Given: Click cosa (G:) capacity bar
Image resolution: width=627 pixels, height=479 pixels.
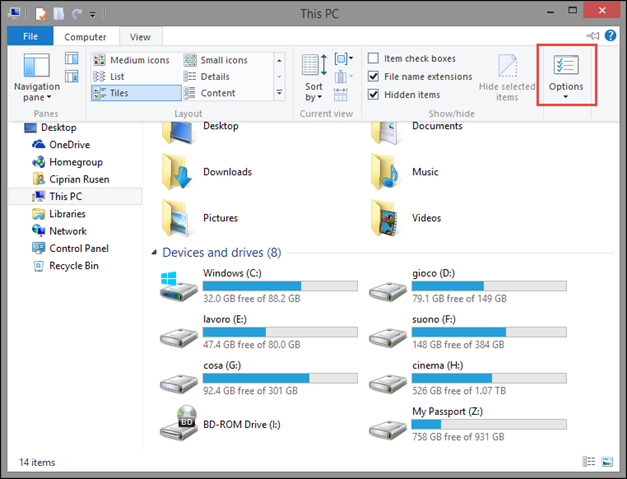Looking at the screenshot, I should pos(280,378).
